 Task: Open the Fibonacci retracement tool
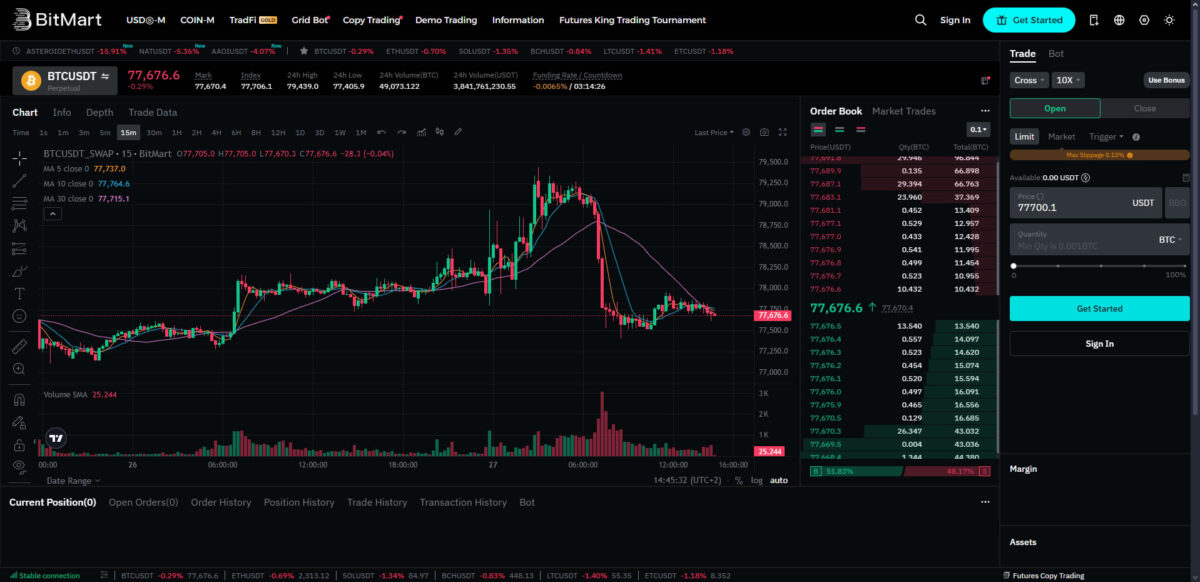(x=19, y=203)
